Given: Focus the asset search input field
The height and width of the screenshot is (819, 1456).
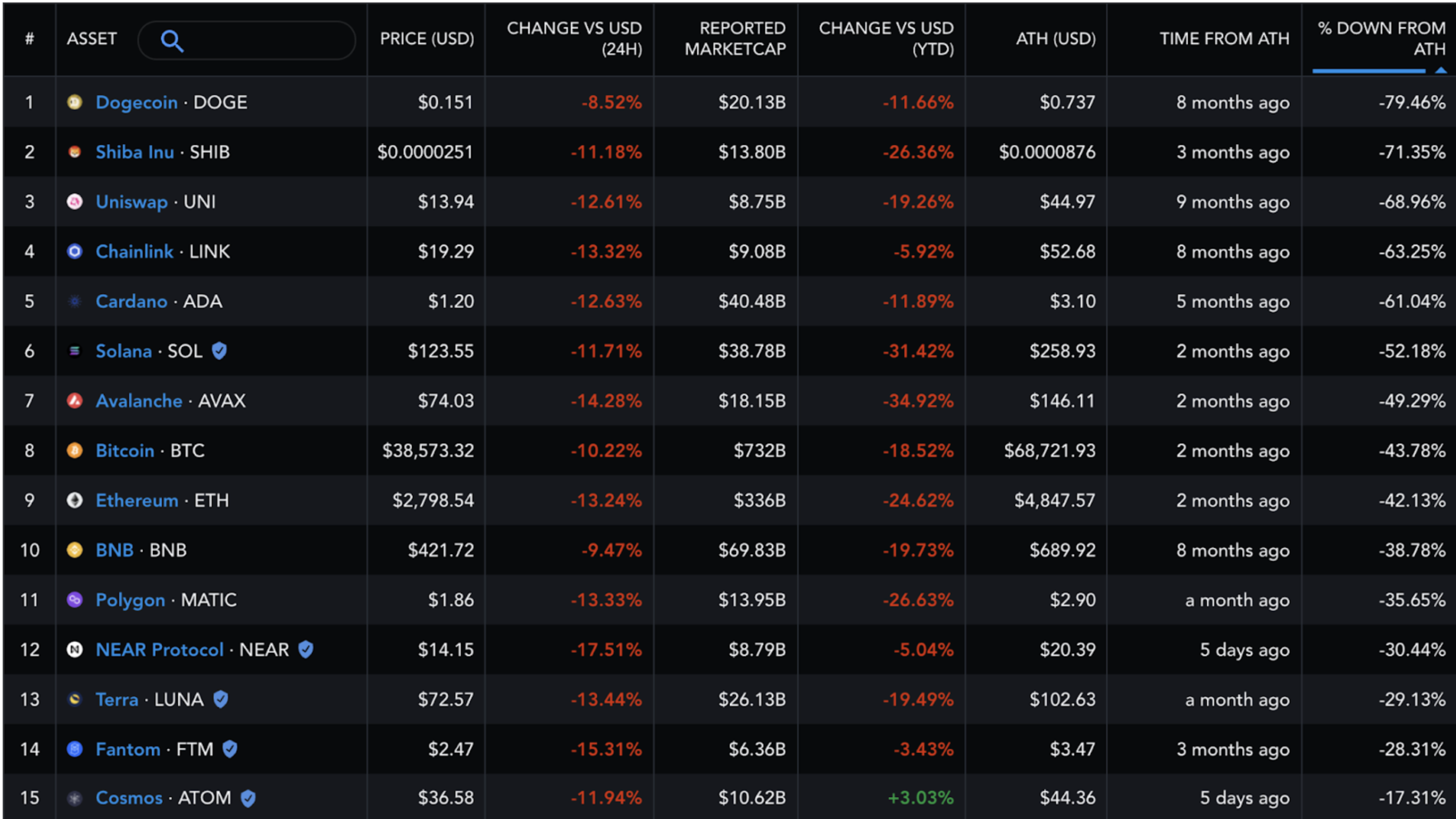Looking at the screenshot, I should [x=266, y=41].
